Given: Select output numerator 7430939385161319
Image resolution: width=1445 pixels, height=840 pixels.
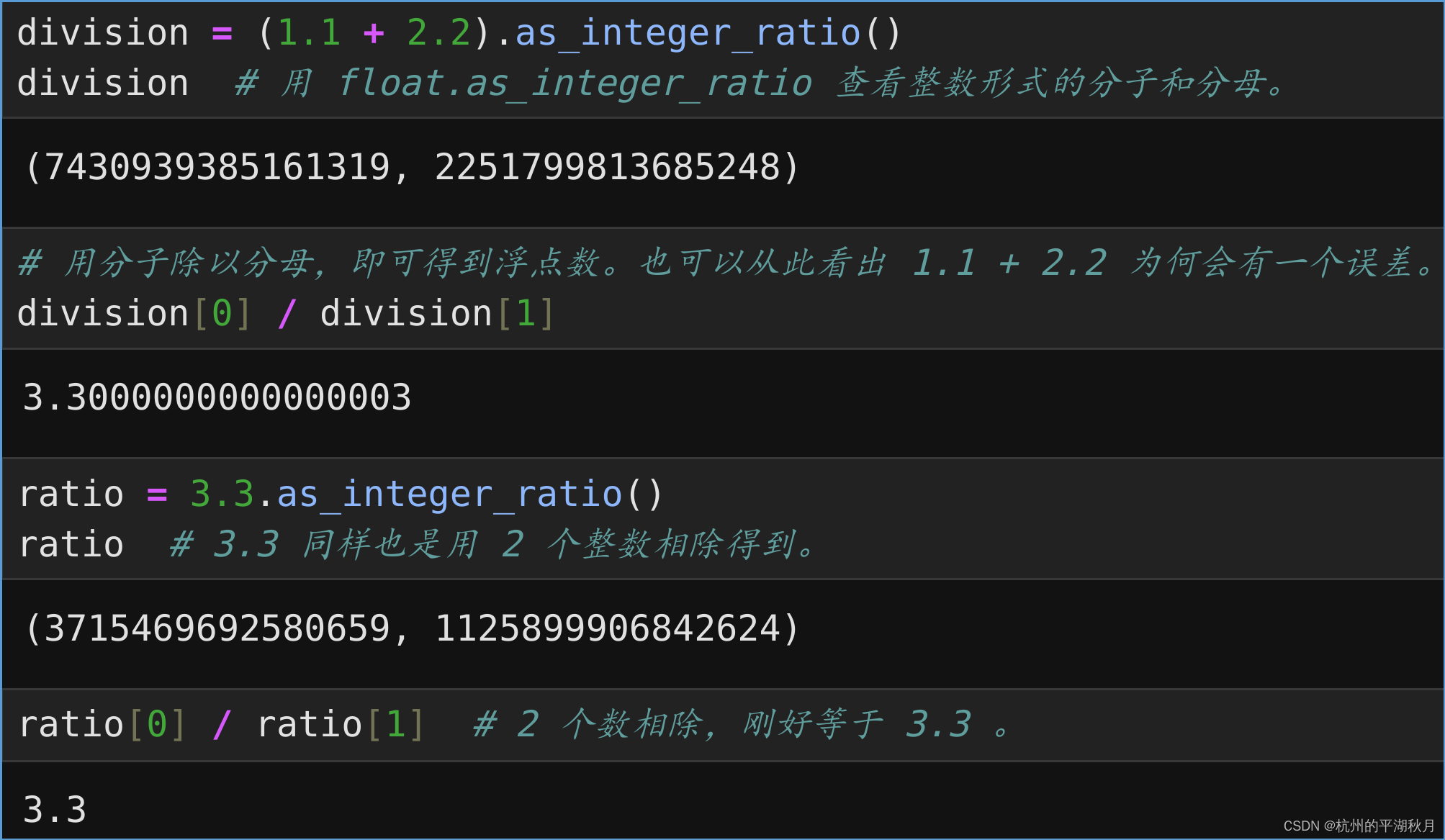Looking at the screenshot, I should pyautogui.click(x=217, y=168).
